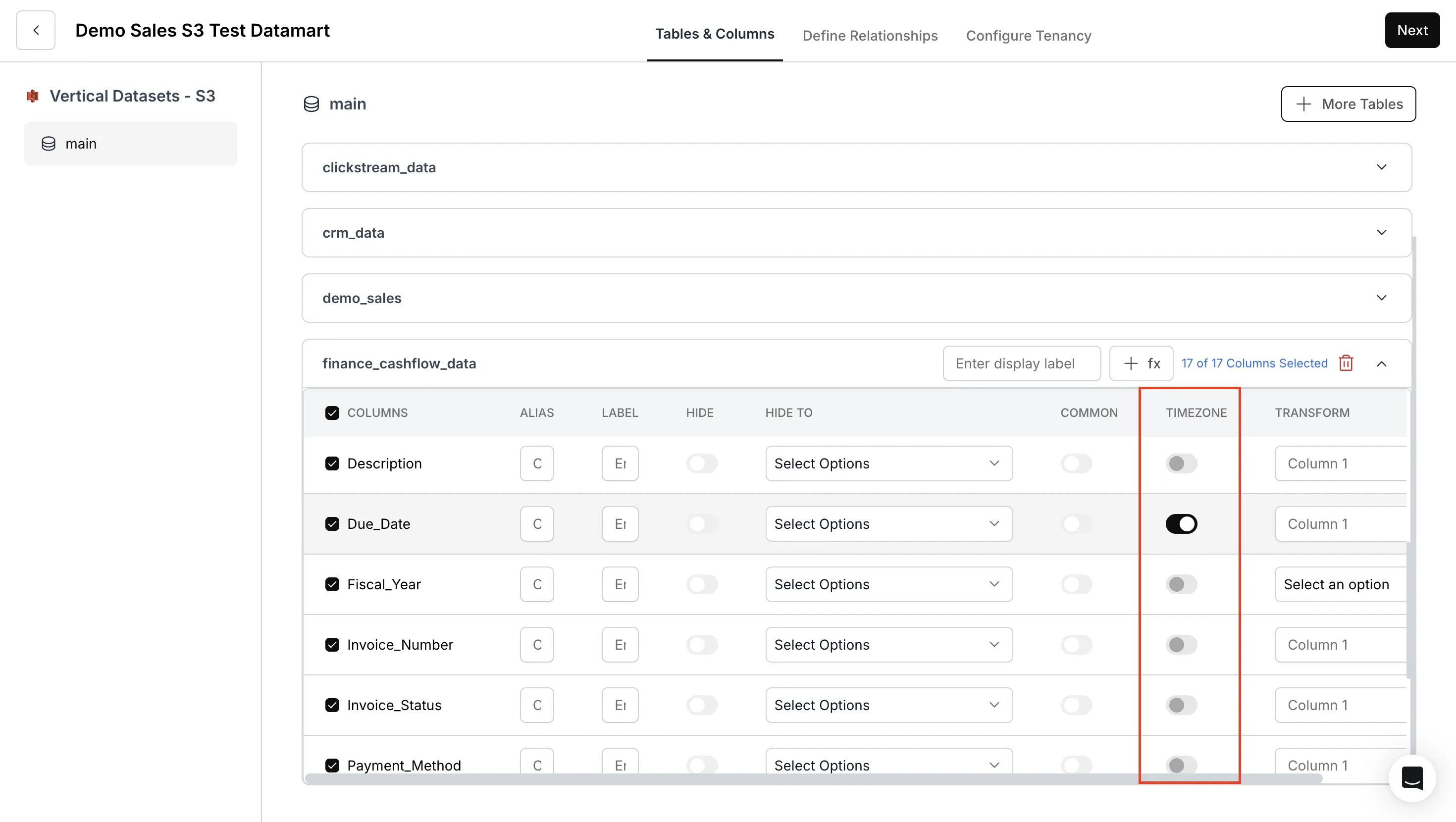Open Hide To dropdown for Invoice_Number

coord(888,645)
